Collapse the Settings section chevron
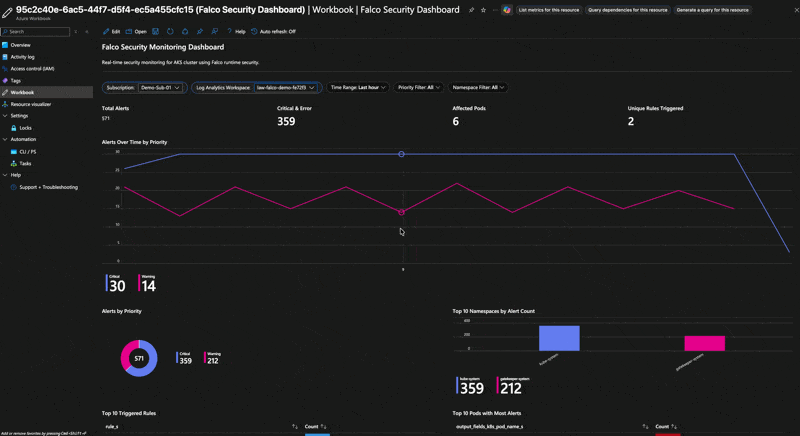The height and width of the screenshot is (436, 800). click(5, 116)
